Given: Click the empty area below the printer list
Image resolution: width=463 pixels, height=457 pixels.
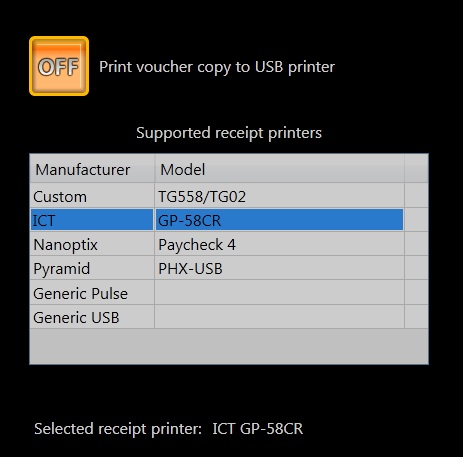Looking at the screenshot, I should tap(229, 346).
